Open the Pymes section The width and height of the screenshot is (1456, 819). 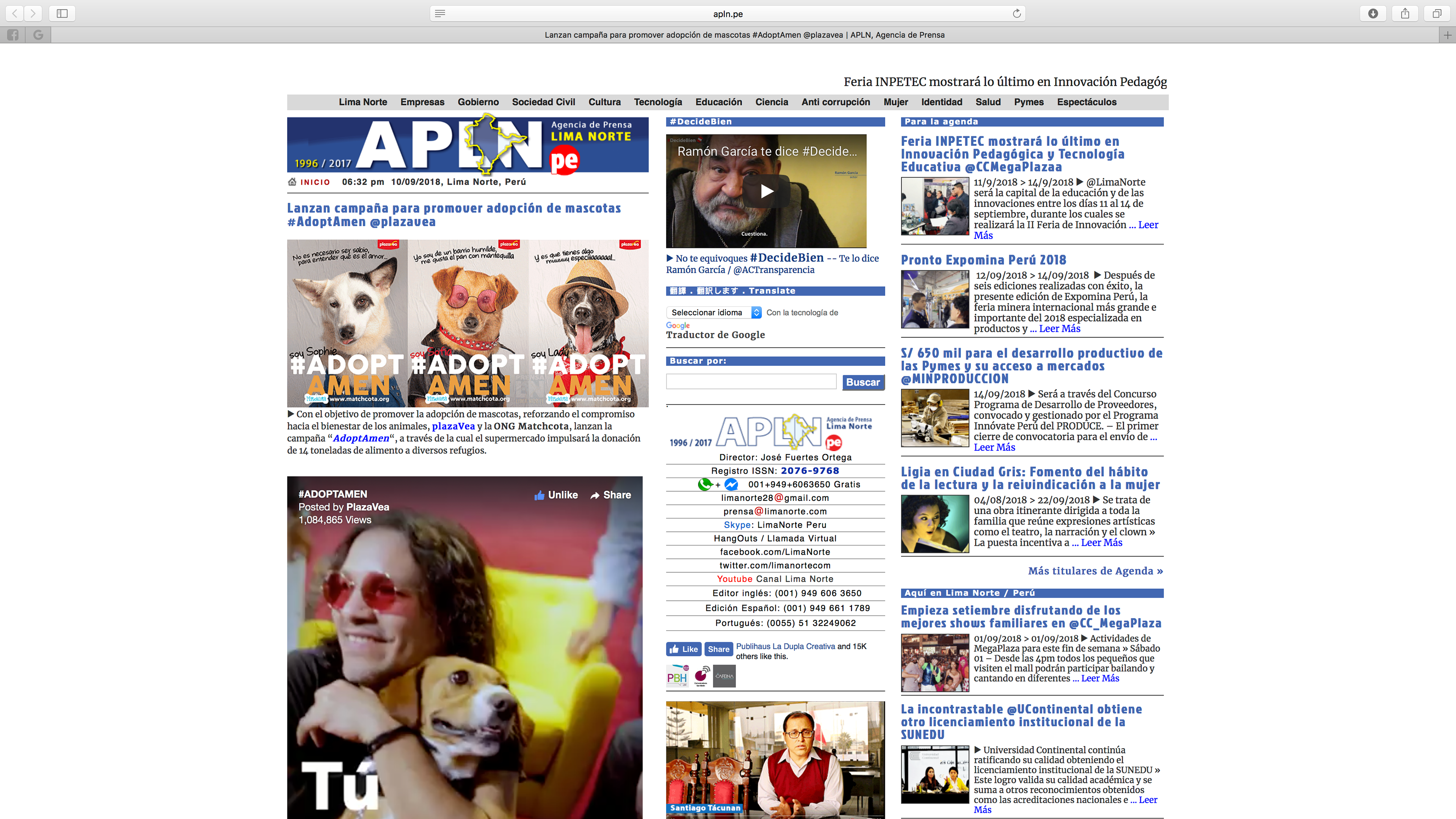point(1029,102)
